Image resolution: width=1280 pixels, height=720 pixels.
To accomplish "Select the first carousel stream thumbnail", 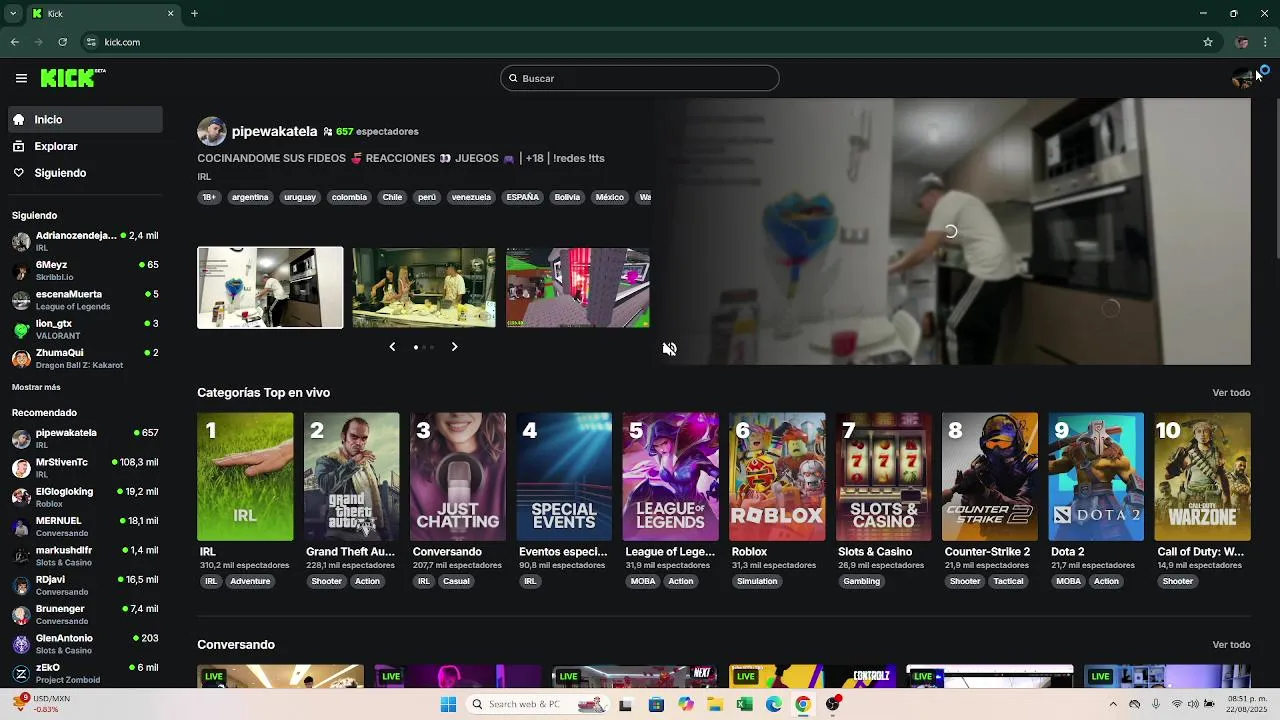I will (x=270, y=287).
